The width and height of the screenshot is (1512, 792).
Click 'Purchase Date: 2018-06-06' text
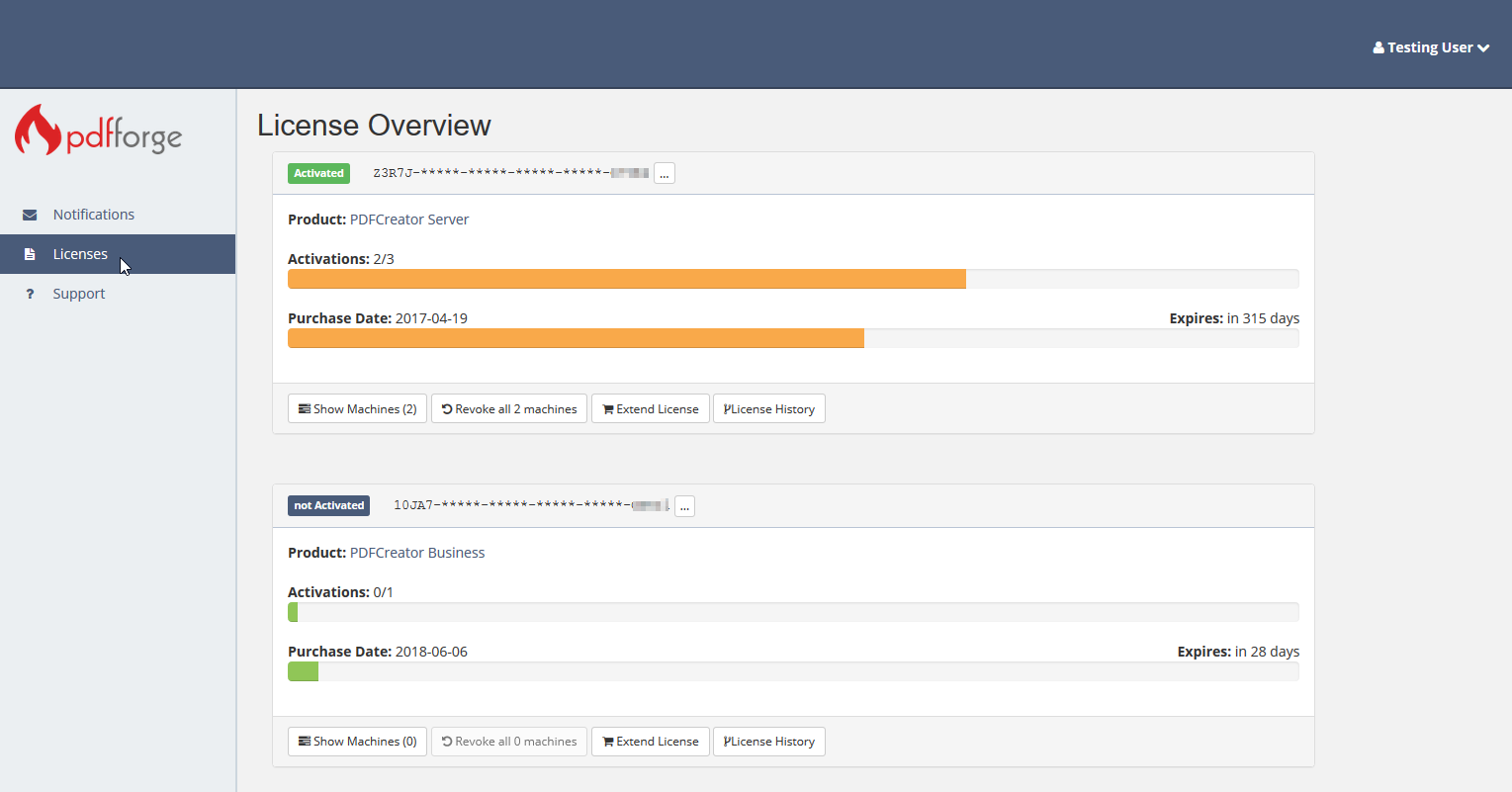tap(378, 652)
